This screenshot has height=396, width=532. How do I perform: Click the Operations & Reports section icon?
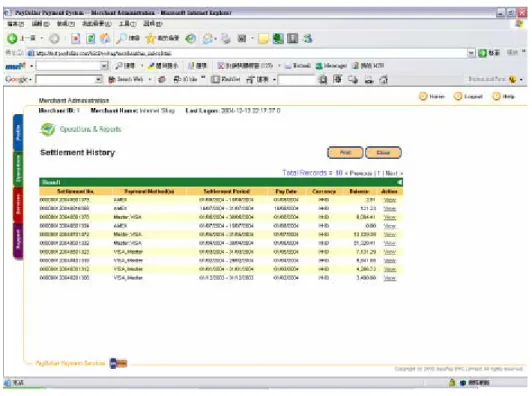point(48,129)
